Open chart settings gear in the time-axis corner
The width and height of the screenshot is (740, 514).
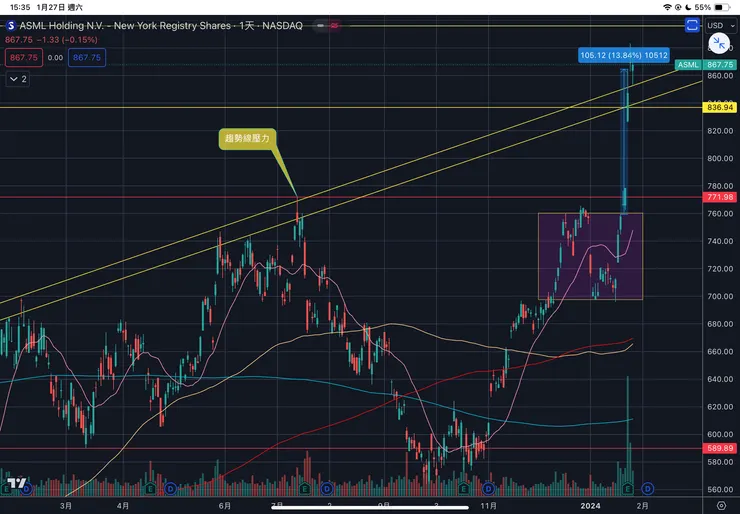721,506
